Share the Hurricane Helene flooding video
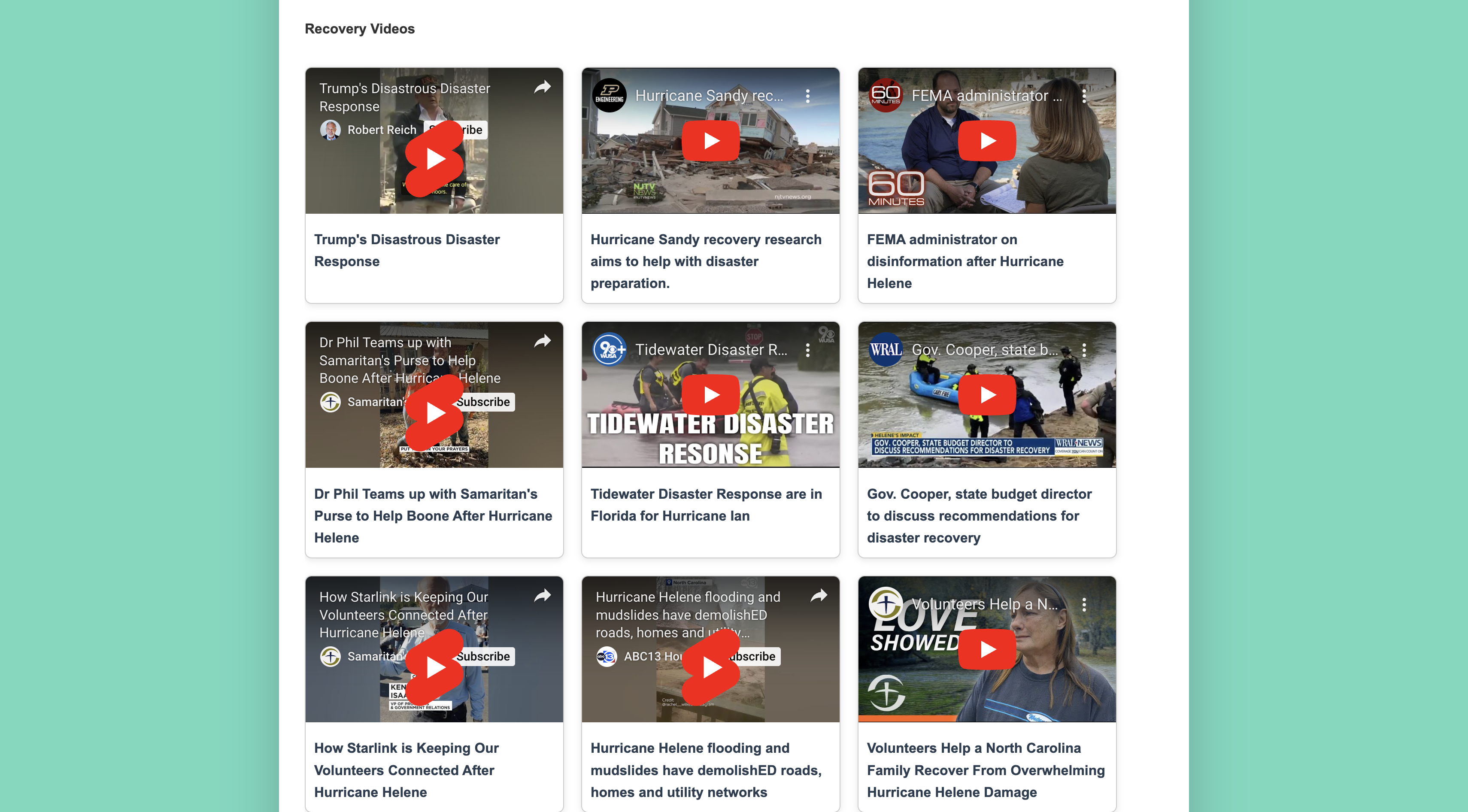The image size is (1468, 812). pyautogui.click(x=818, y=595)
